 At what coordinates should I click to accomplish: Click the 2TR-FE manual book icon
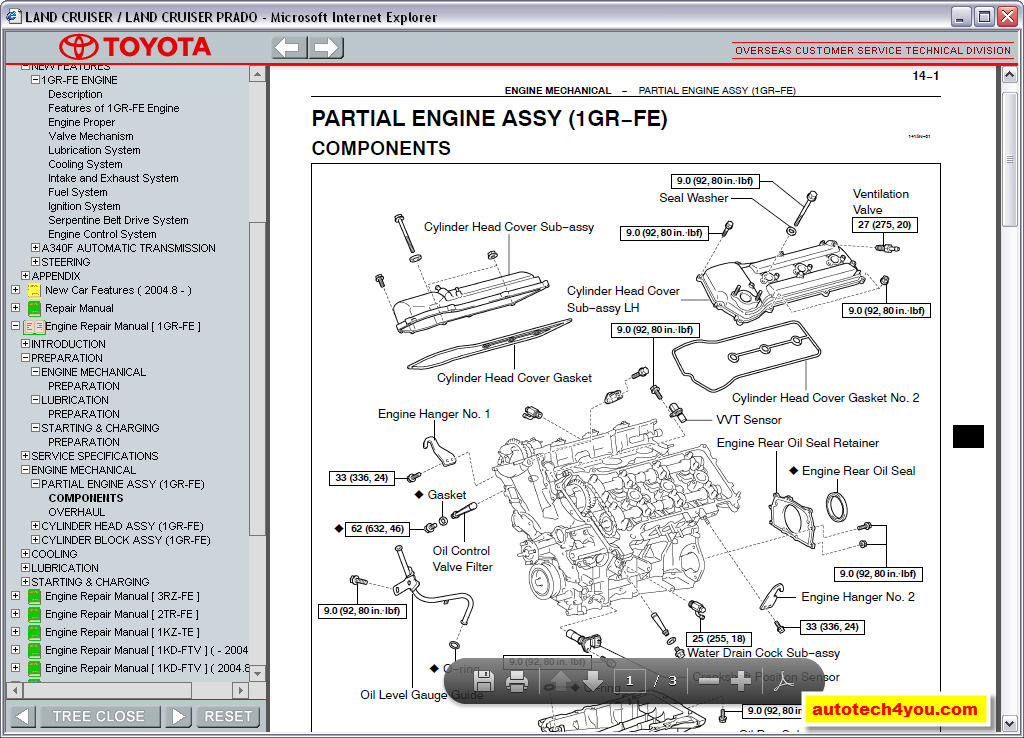tap(35, 615)
